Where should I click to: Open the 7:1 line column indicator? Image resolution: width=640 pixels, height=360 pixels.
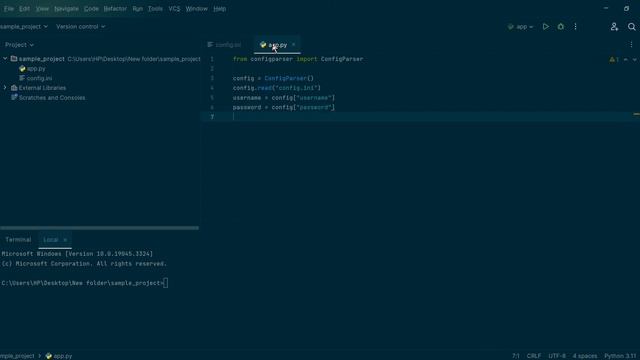tap(516, 356)
